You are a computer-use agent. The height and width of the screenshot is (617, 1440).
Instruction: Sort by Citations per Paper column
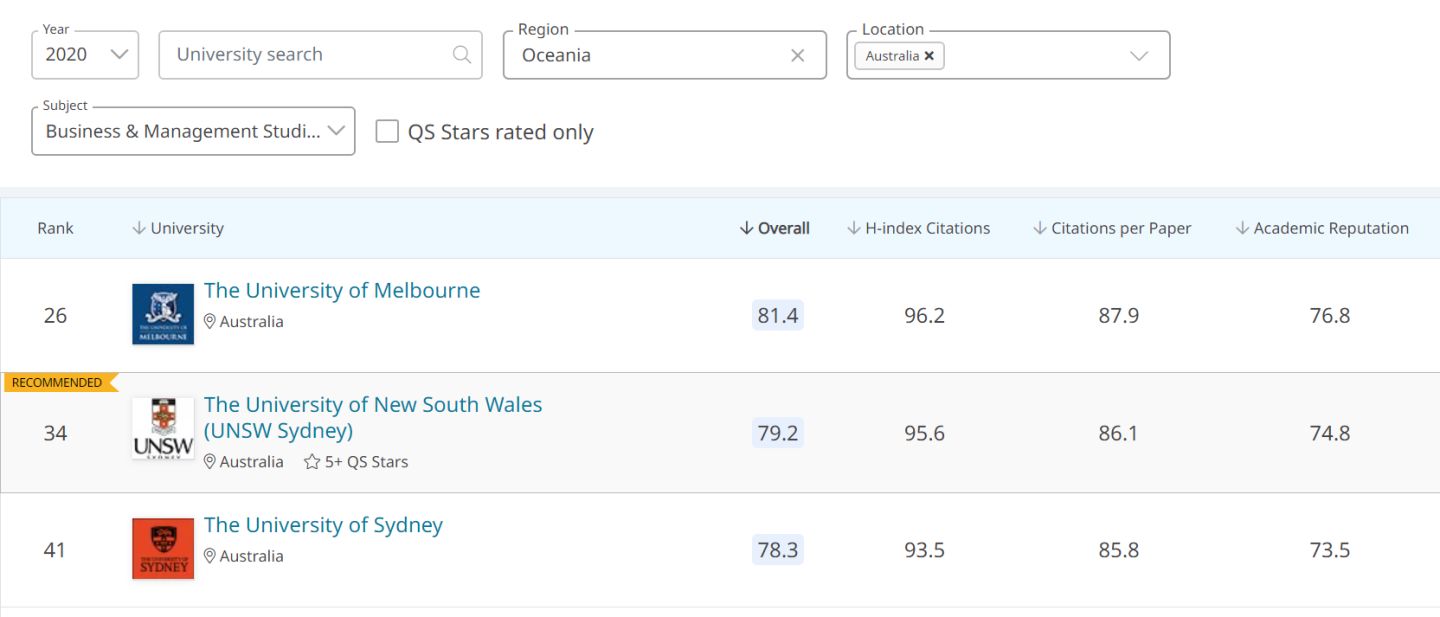click(x=1112, y=228)
